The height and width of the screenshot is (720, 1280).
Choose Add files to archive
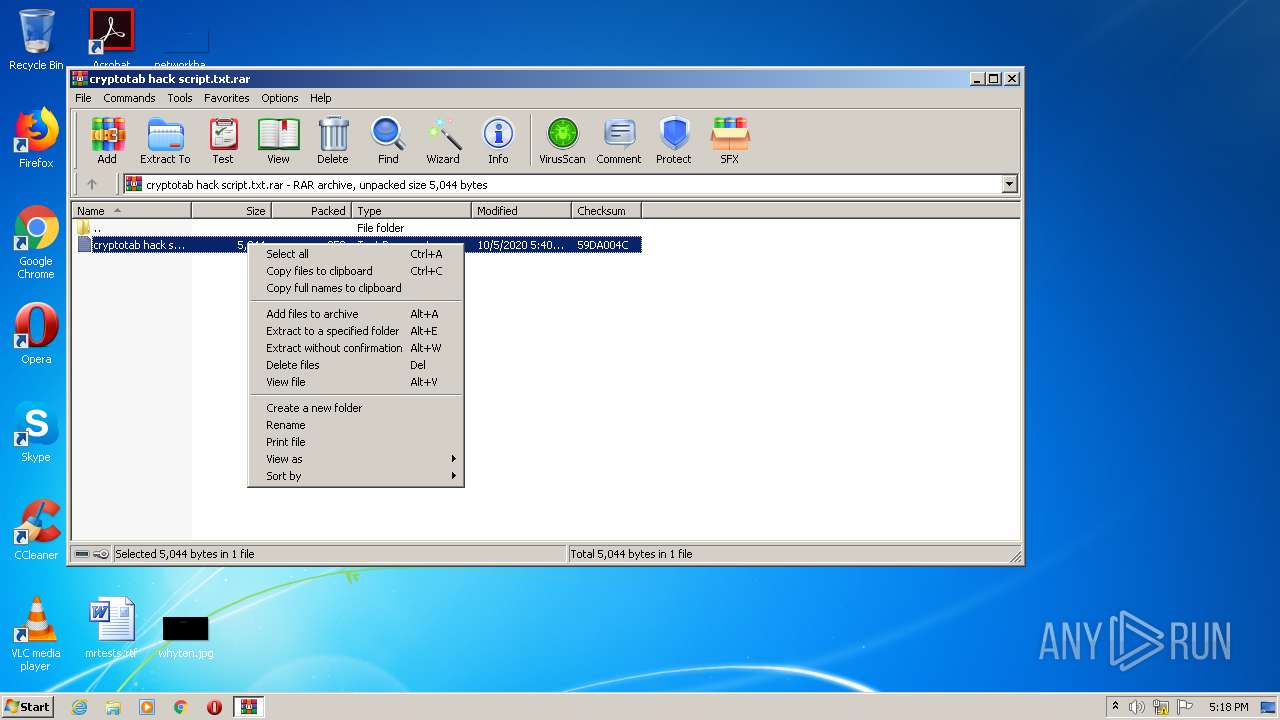[x=356, y=314]
